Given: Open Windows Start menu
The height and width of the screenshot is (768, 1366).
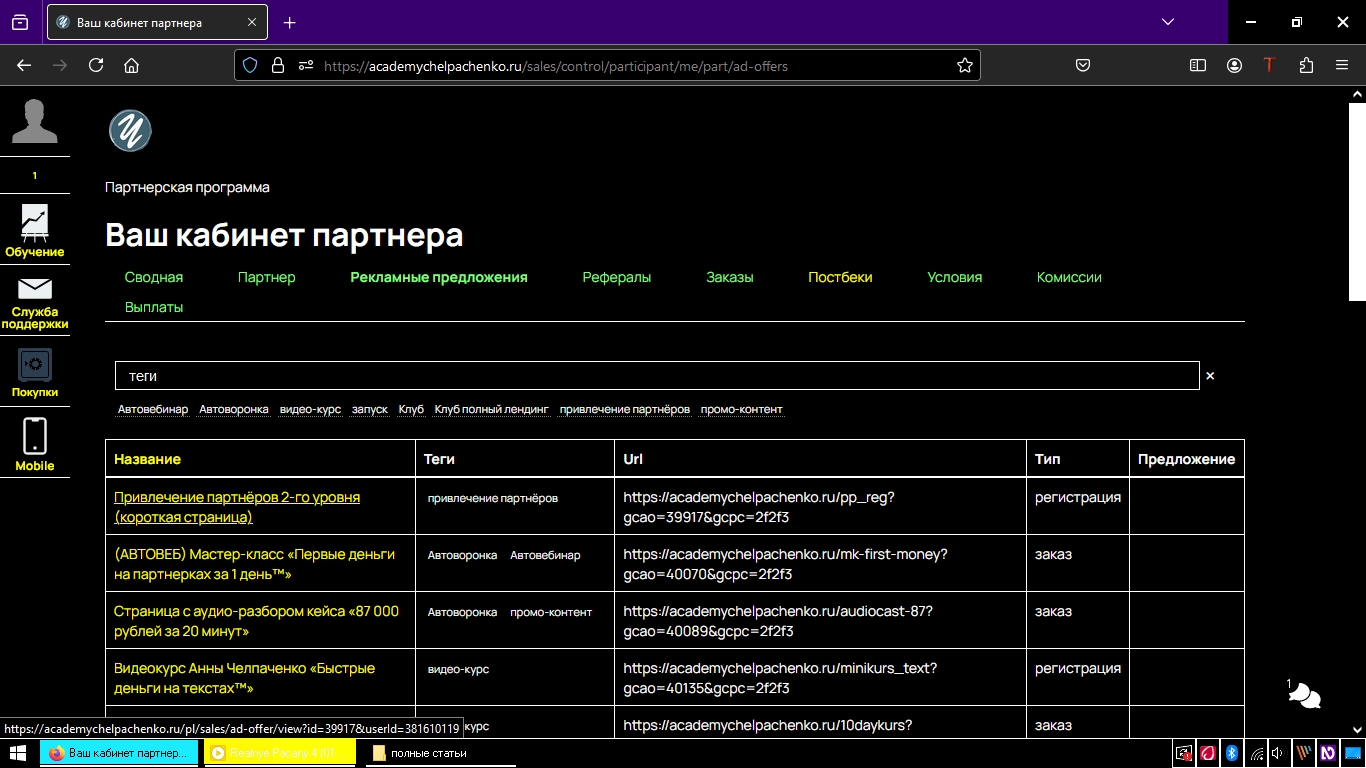Looking at the screenshot, I should (x=18, y=753).
